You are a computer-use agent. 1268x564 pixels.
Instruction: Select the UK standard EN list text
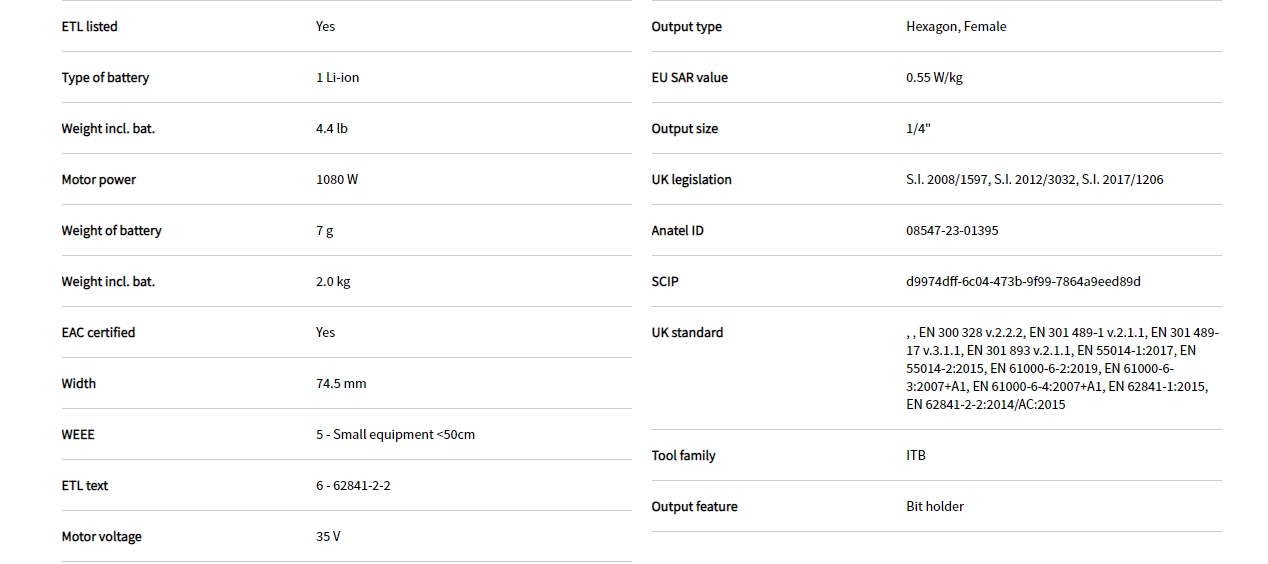[x=1062, y=368]
